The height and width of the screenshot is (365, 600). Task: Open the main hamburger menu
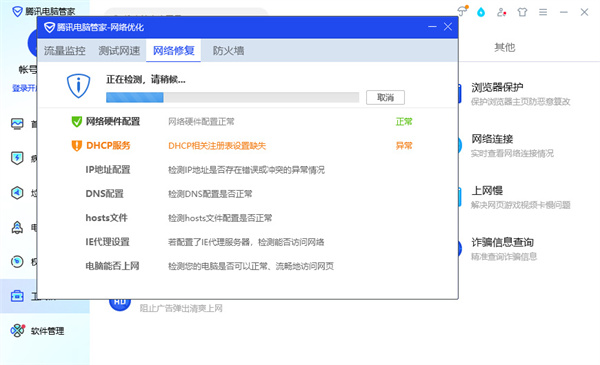pos(543,12)
